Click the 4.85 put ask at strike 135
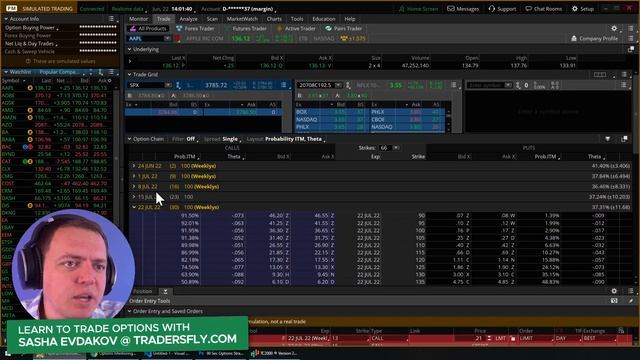Viewport: 640px width, 360px height. (x=505, y=282)
